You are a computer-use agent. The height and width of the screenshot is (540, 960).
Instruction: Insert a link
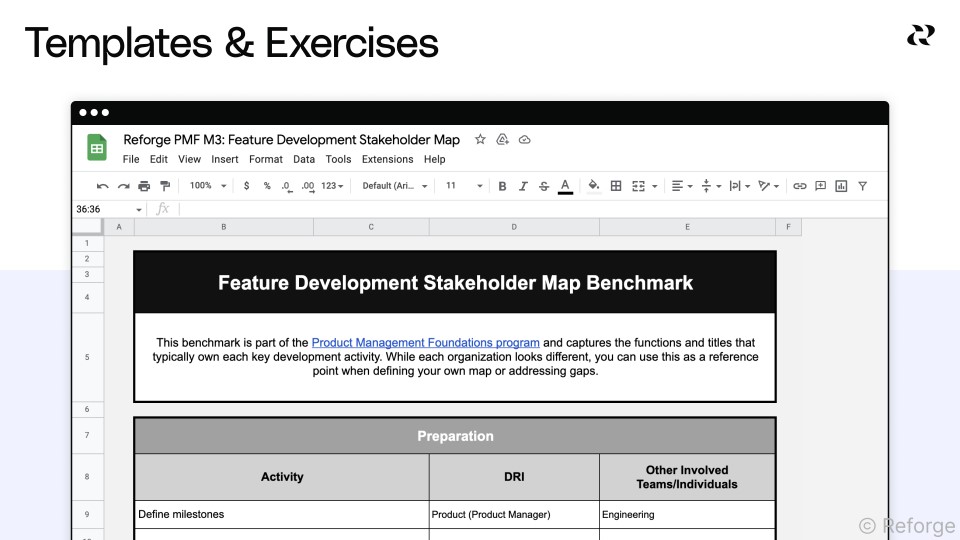point(800,186)
